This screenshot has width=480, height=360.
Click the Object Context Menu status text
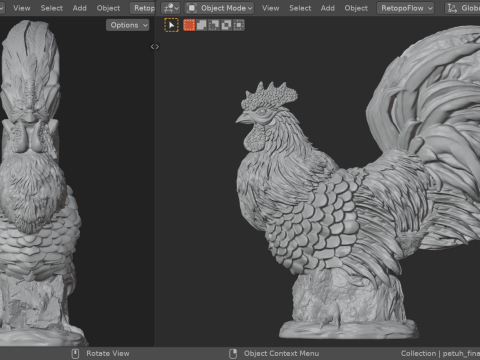pos(281,353)
